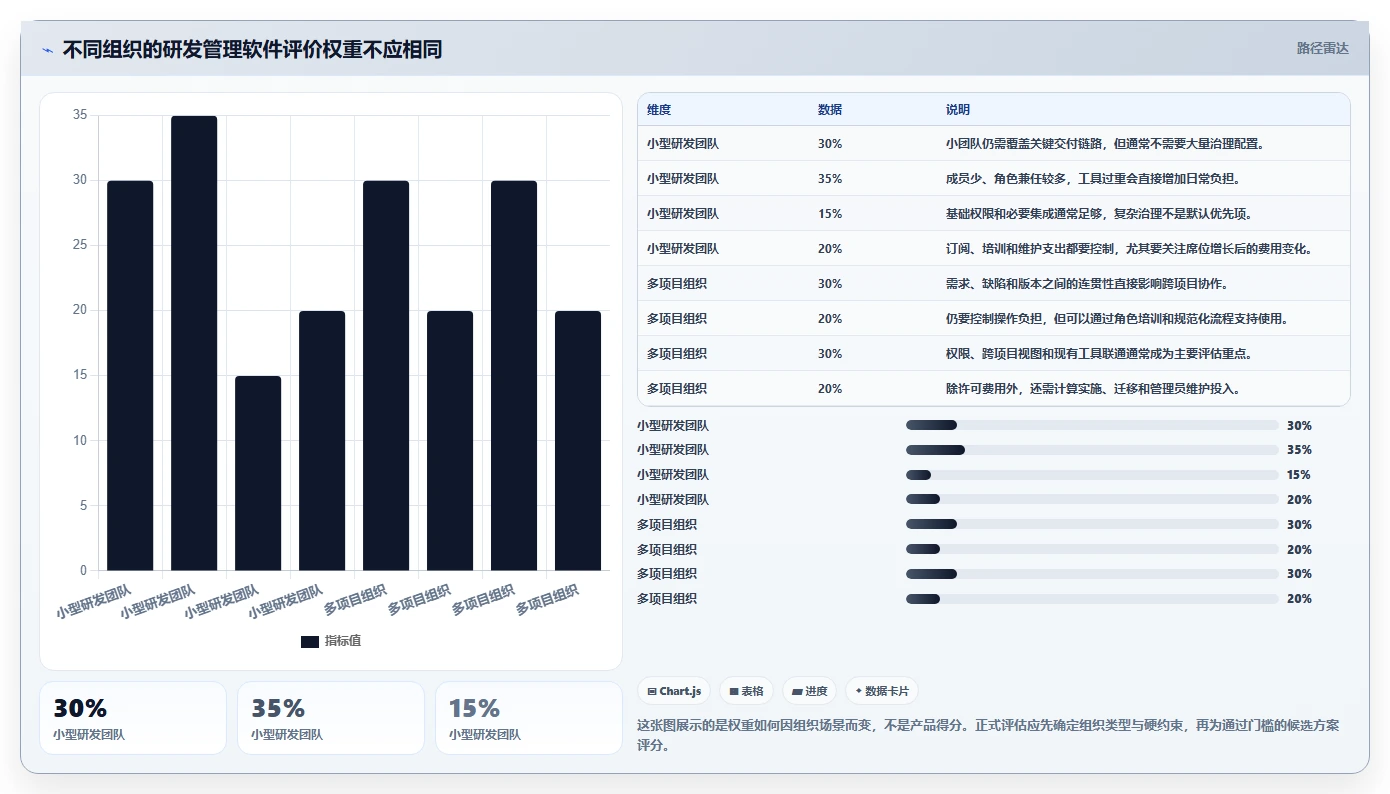Screen dimensions: 1390x794
Task: Open the 30% 小型研发团队 summary card
Action: [133, 718]
